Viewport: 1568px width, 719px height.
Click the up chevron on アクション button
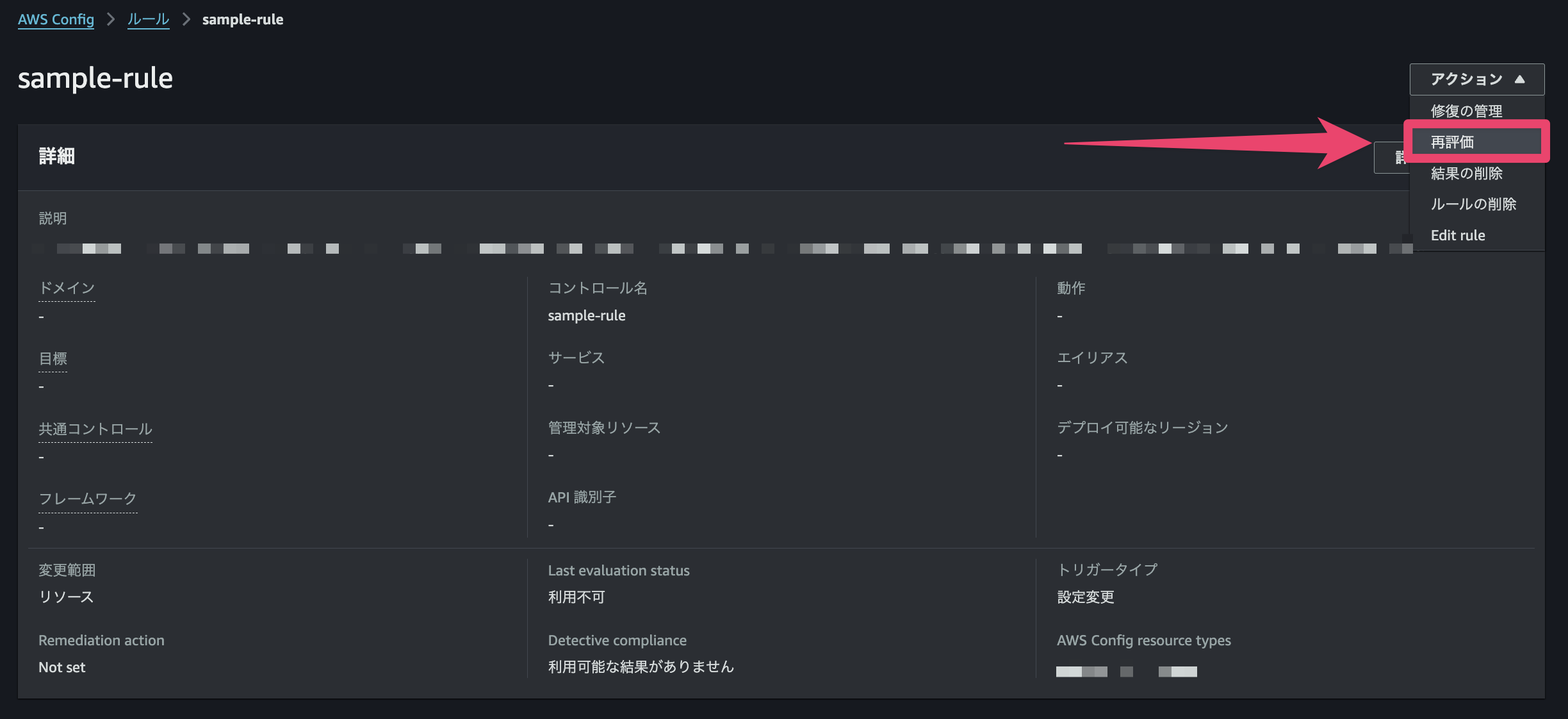pos(1519,79)
